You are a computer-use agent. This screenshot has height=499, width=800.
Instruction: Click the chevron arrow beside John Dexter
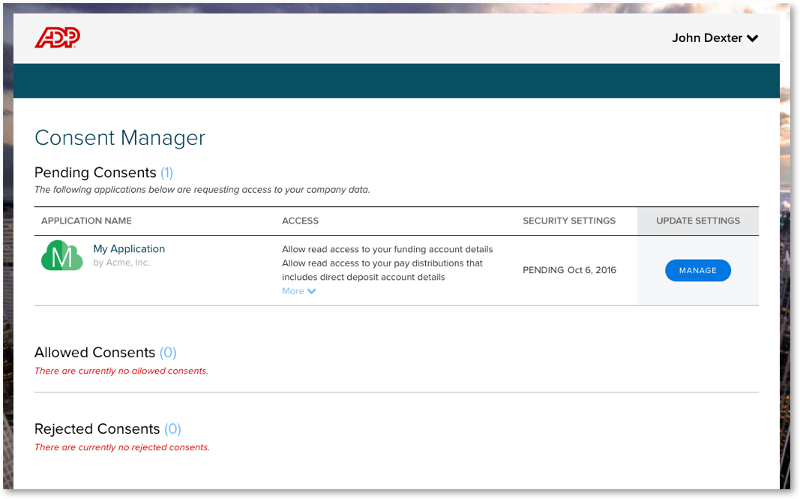click(x=753, y=39)
